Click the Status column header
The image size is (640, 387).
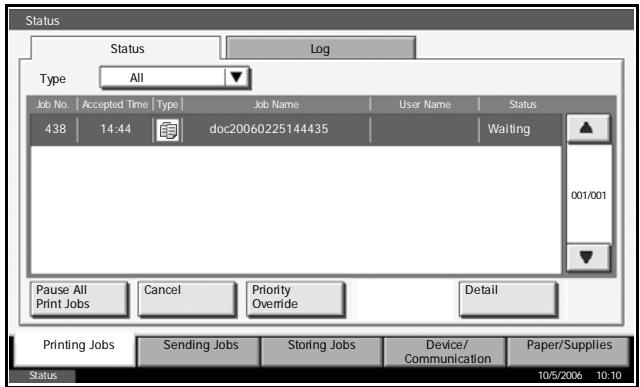(x=522, y=105)
